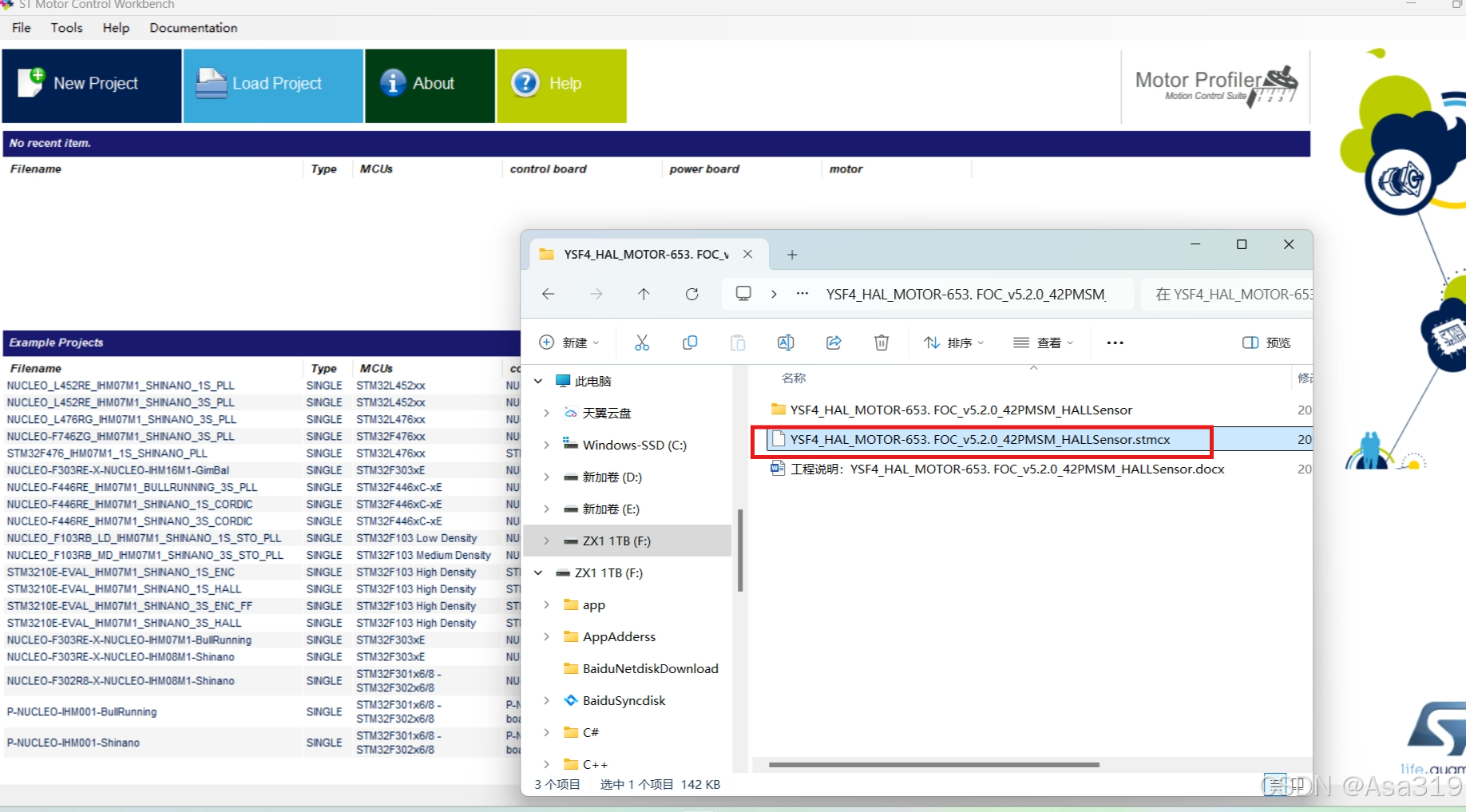Open the 排序 (Sort) dropdown

click(x=954, y=343)
